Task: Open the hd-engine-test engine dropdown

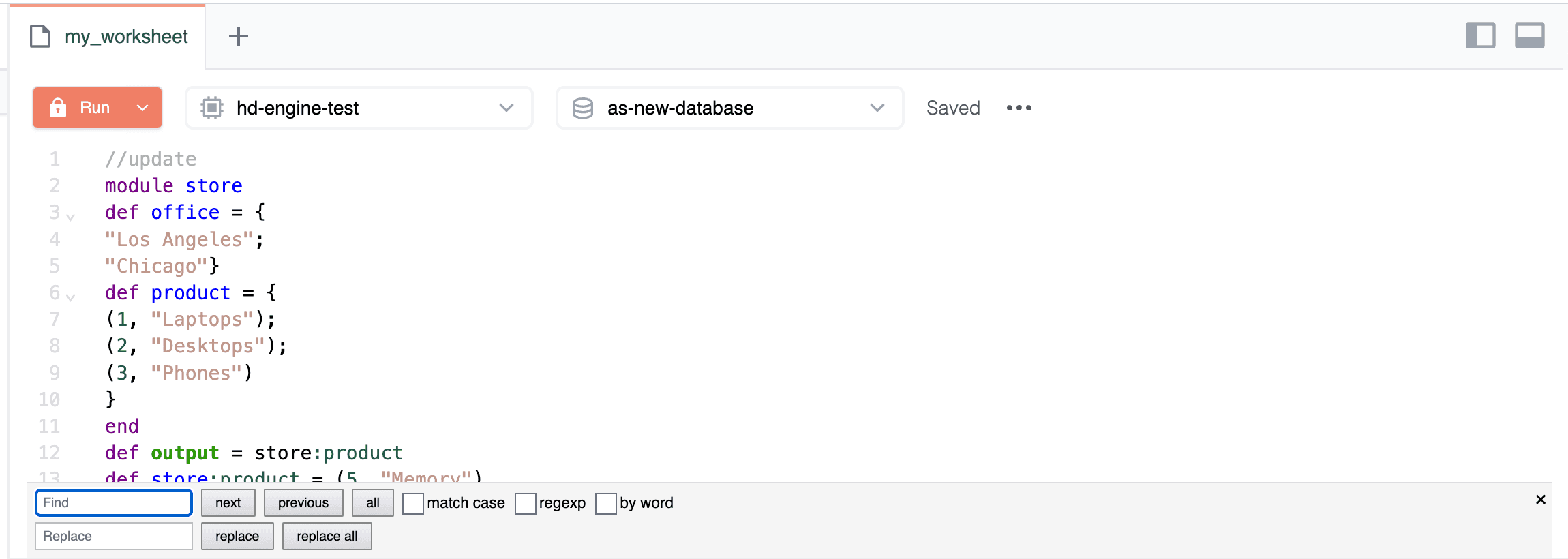Action: tap(506, 108)
